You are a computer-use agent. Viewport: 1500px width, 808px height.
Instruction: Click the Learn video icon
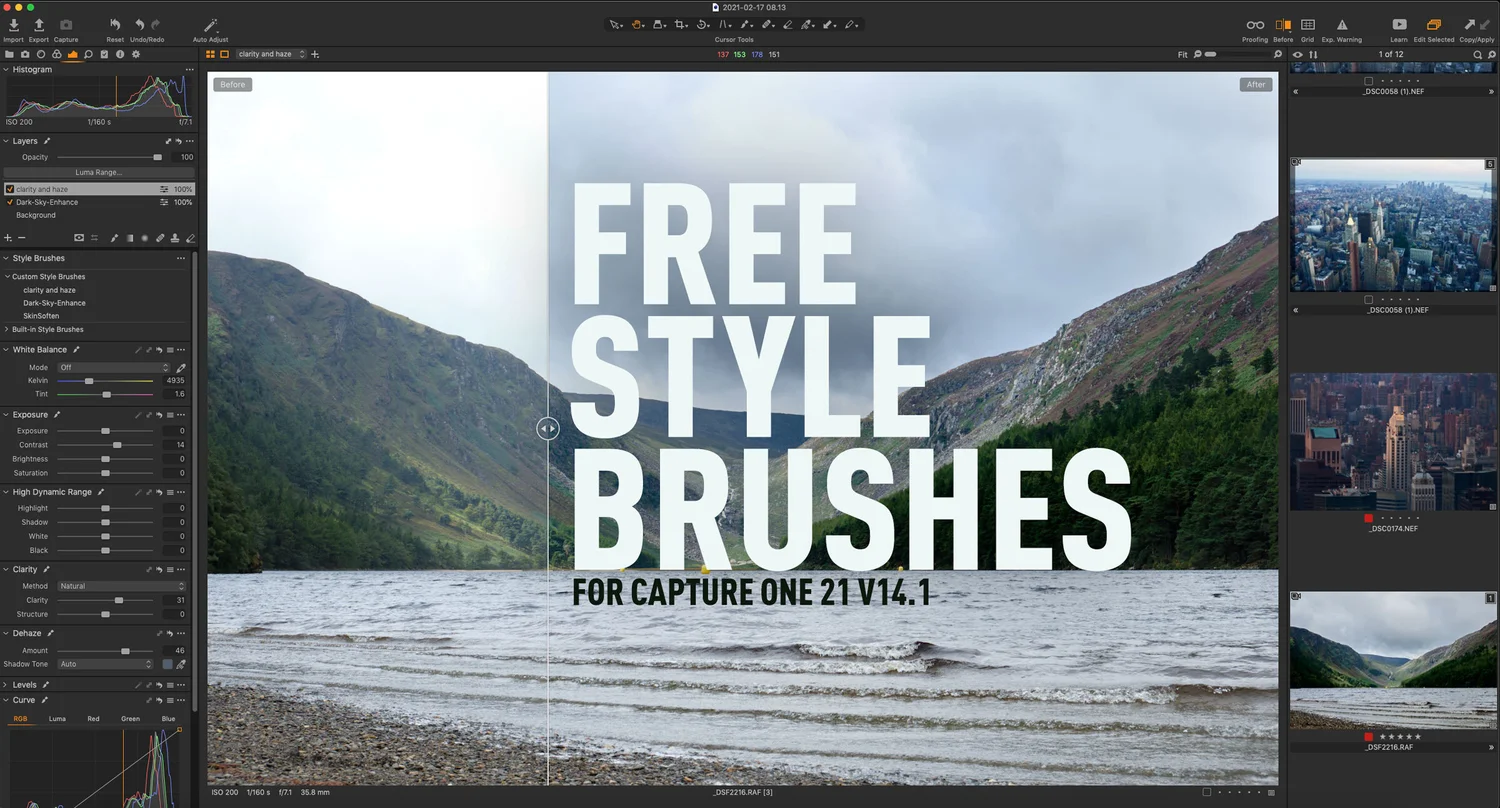point(1399,25)
